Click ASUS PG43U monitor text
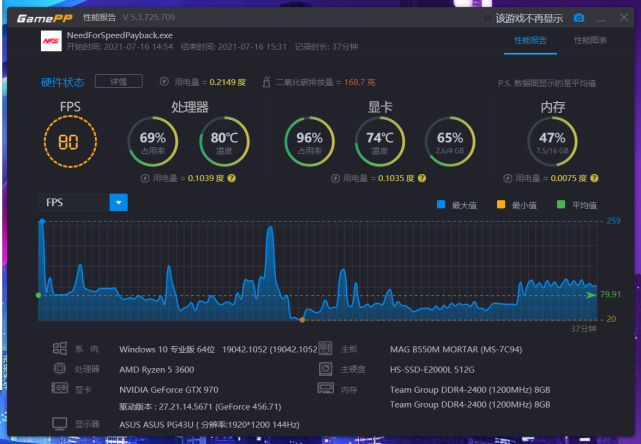Viewport: 641px width, 444px height. pos(209,425)
